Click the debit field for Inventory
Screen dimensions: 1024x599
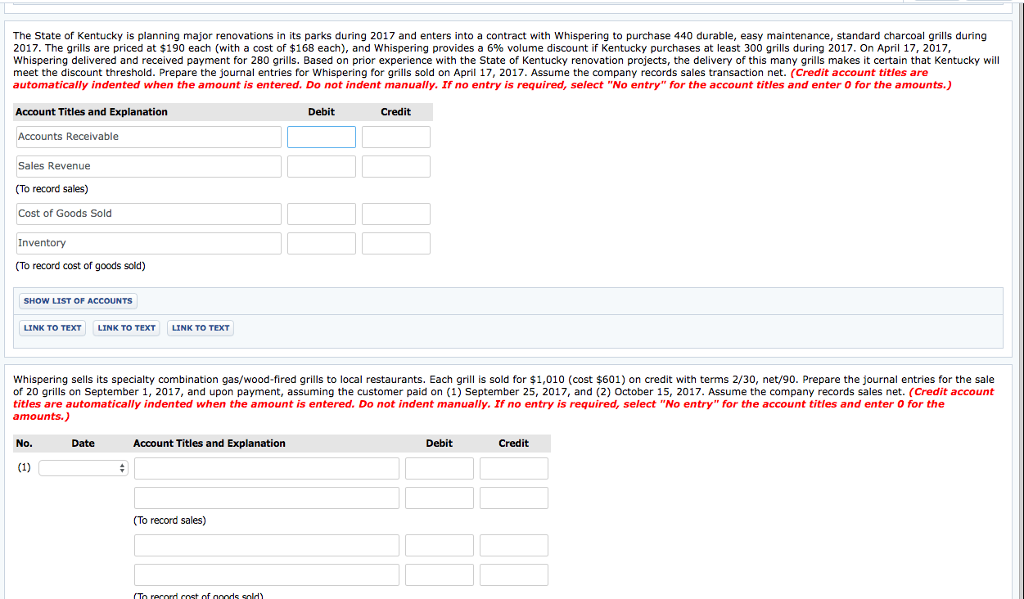point(321,244)
